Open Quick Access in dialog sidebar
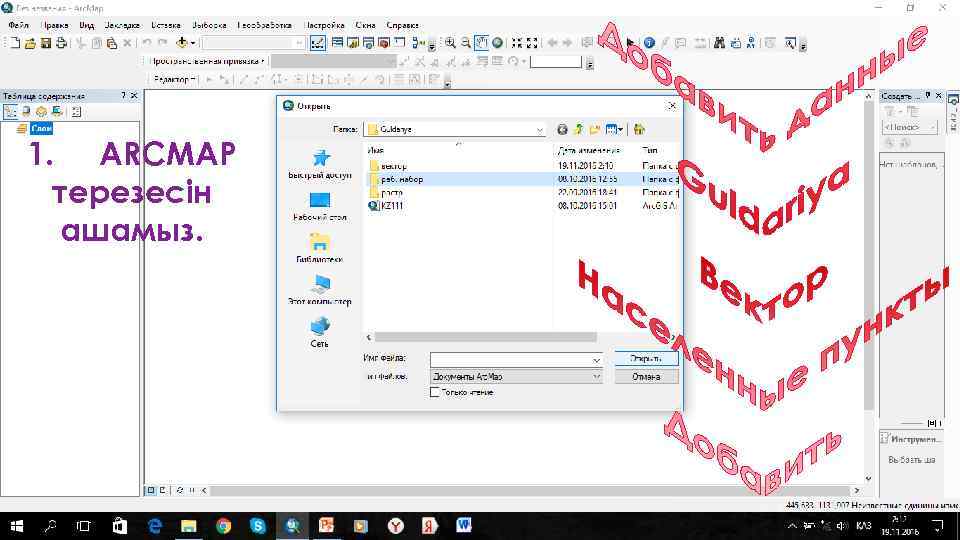The height and width of the screenshot is (540, 960). tap(320, 164)
